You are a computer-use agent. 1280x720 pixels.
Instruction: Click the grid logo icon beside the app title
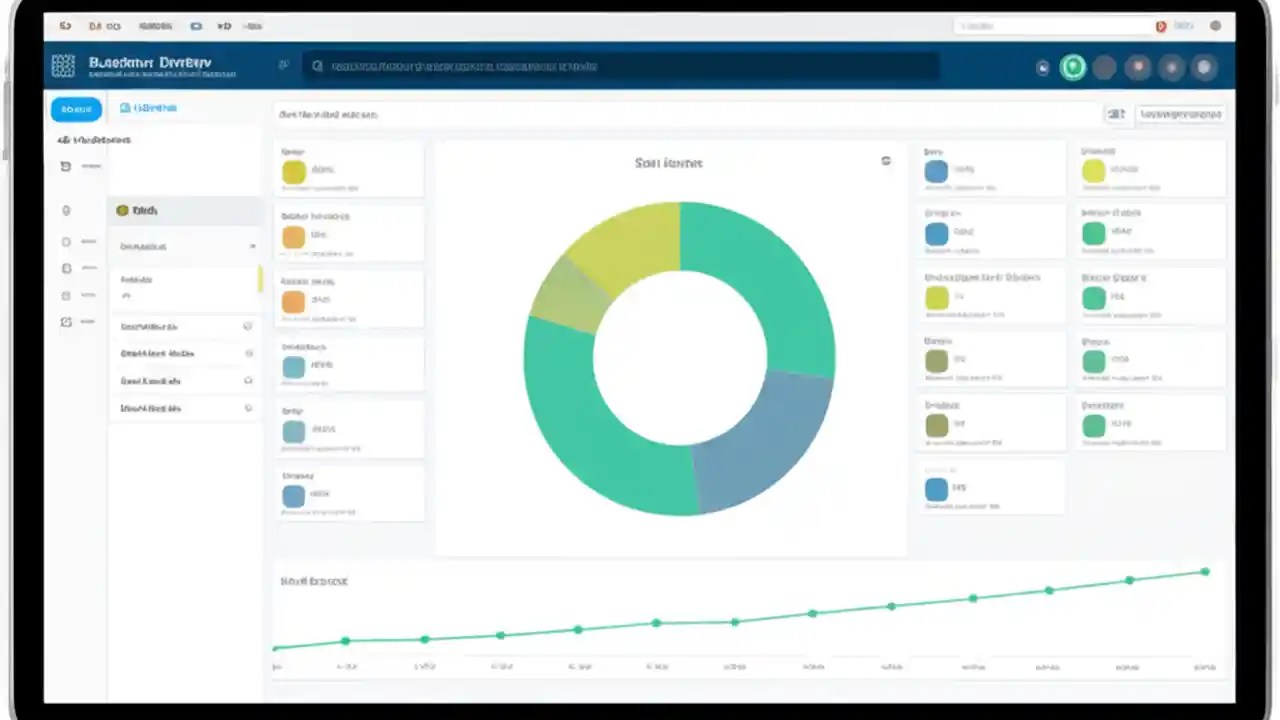(63, 65)
